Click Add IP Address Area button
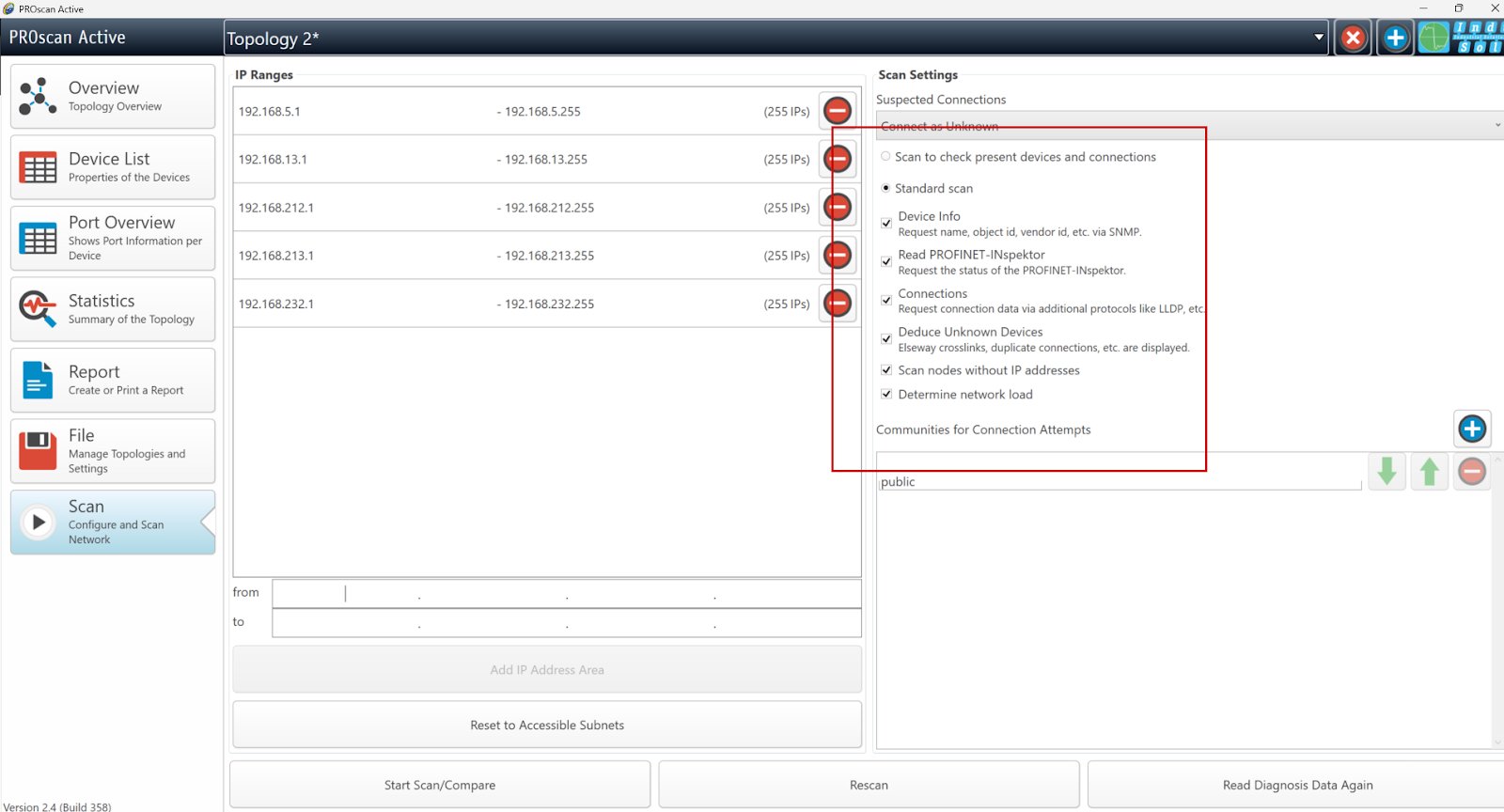Image resolution: width=1504 pixels, height=812 pixels. pyautogui.click(x=547, y=669)
